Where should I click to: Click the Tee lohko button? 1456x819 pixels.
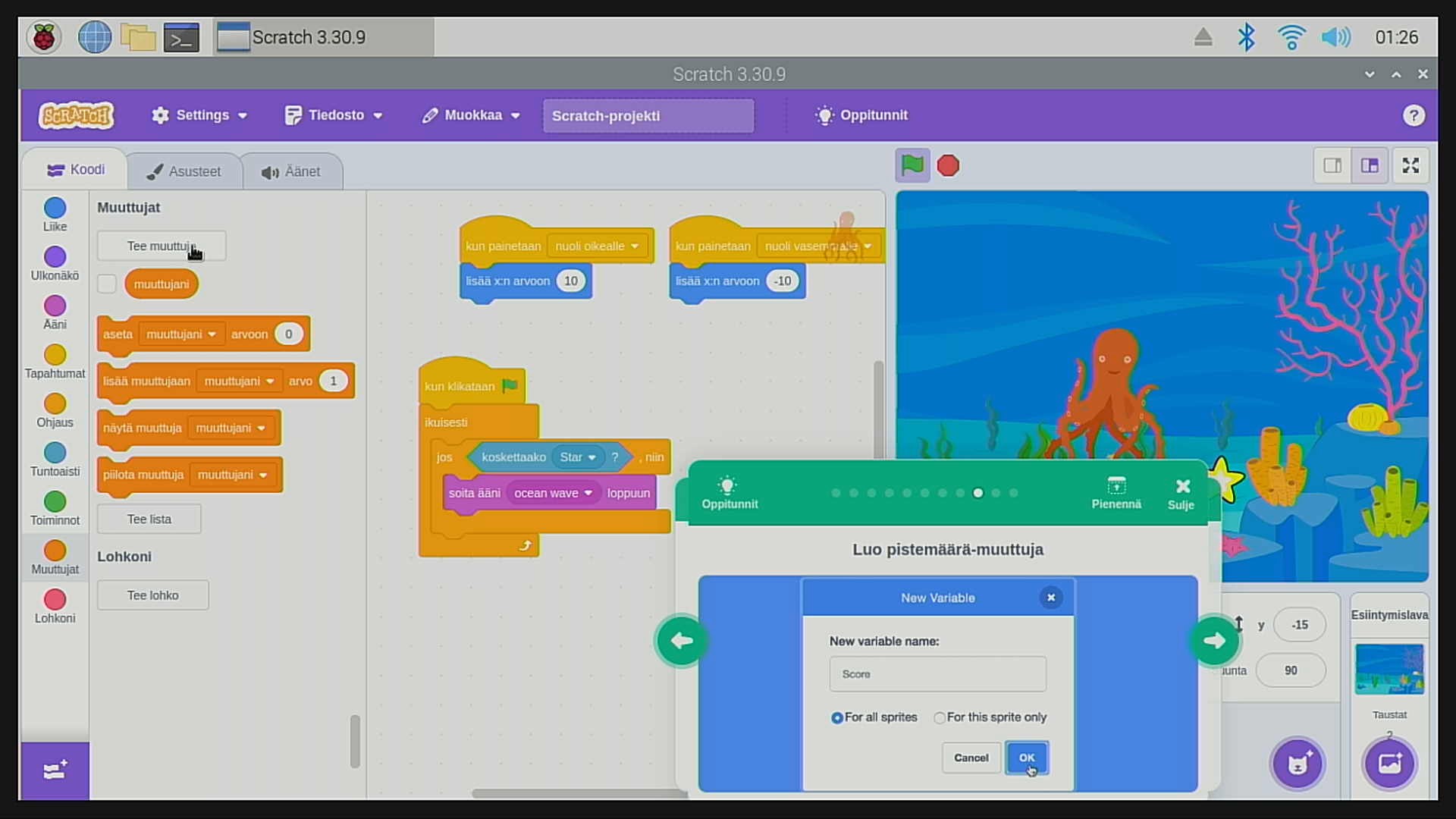153,595
